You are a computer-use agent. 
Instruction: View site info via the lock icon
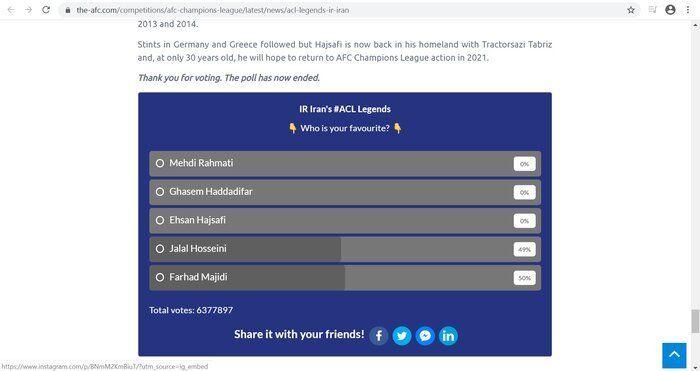coord(68,10)
